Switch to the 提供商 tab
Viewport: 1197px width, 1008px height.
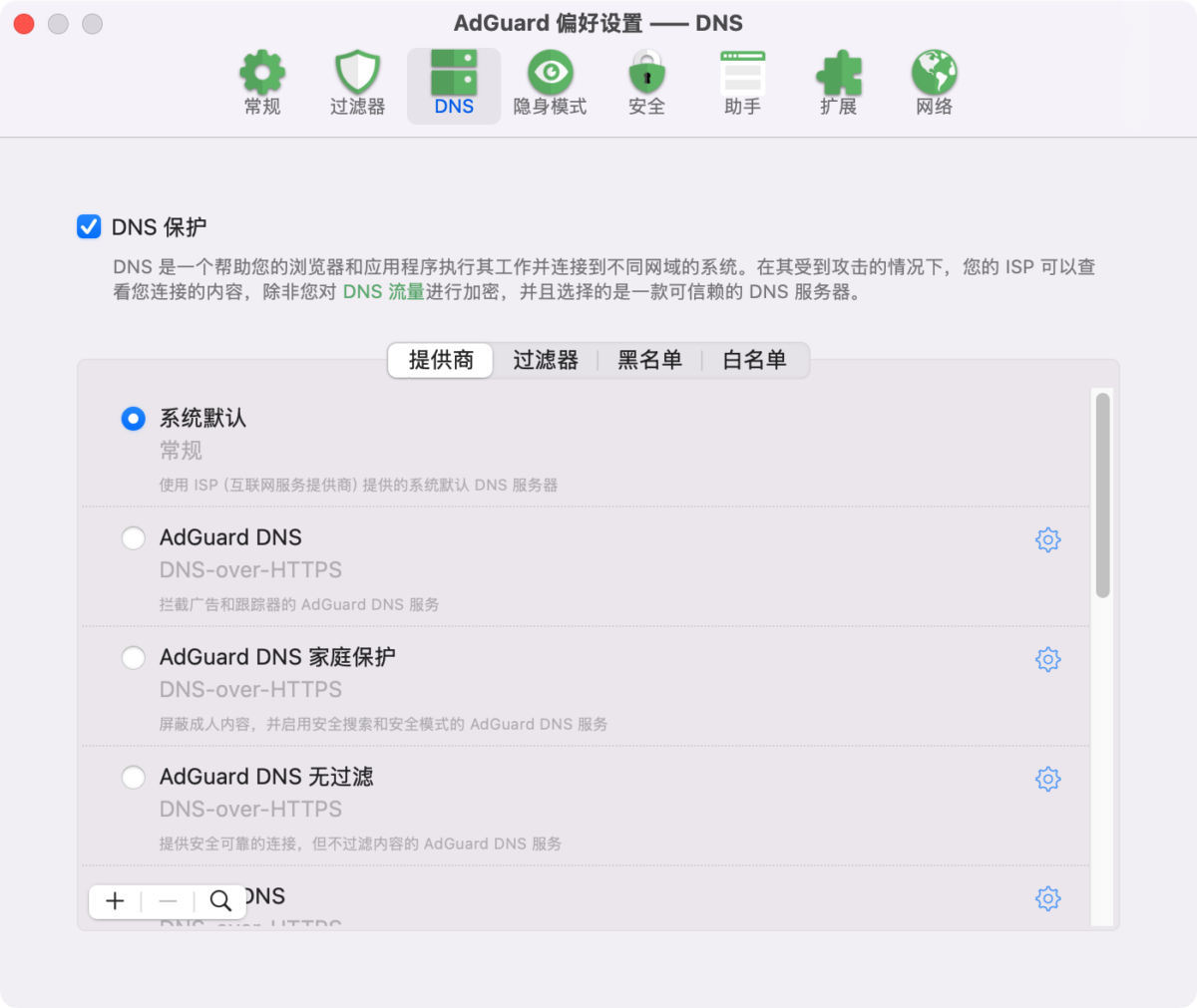point(441,360)
